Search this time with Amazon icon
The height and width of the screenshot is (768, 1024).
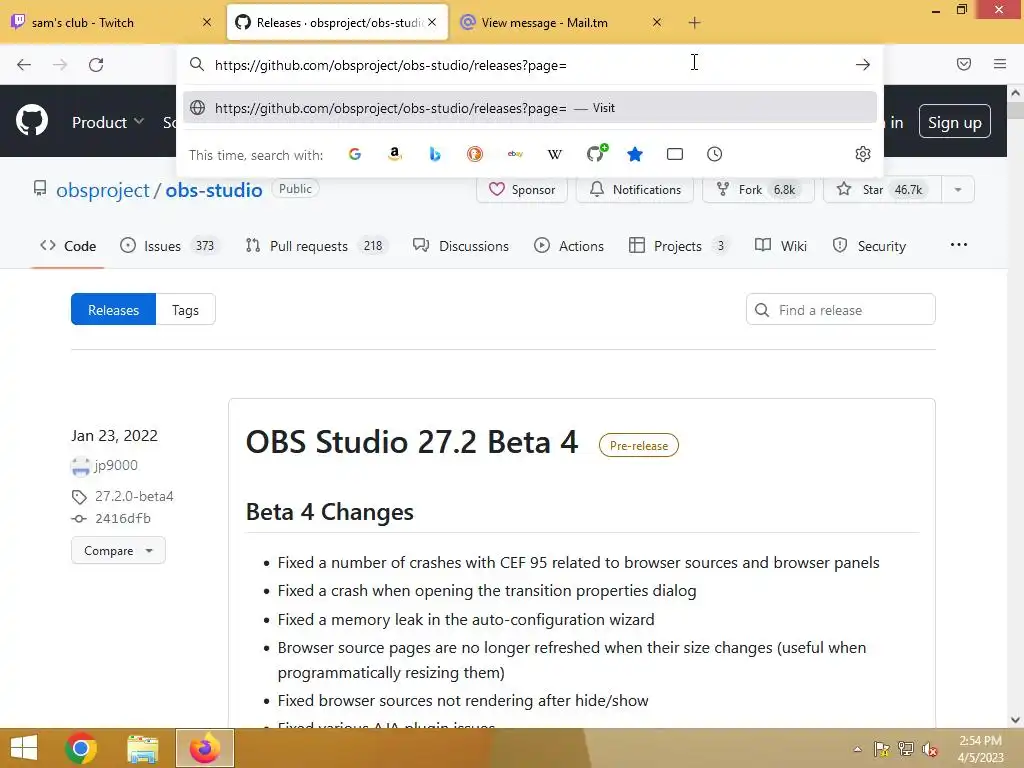[x=394, y=154]
